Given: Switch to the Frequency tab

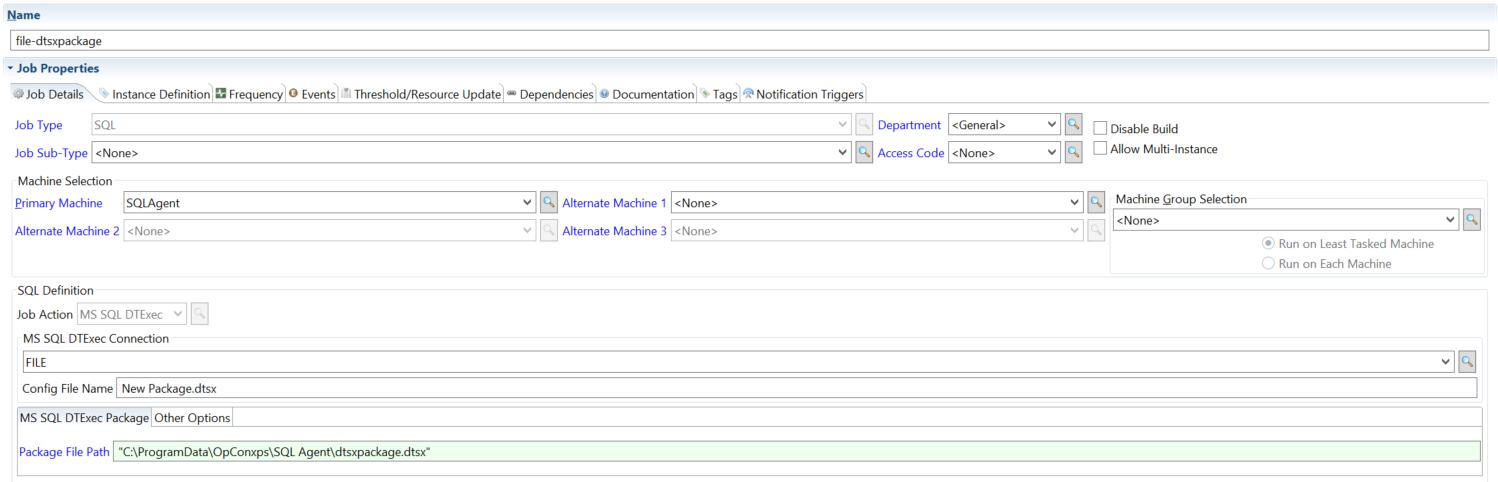Looking at the screenshot, I should (249, 94).
